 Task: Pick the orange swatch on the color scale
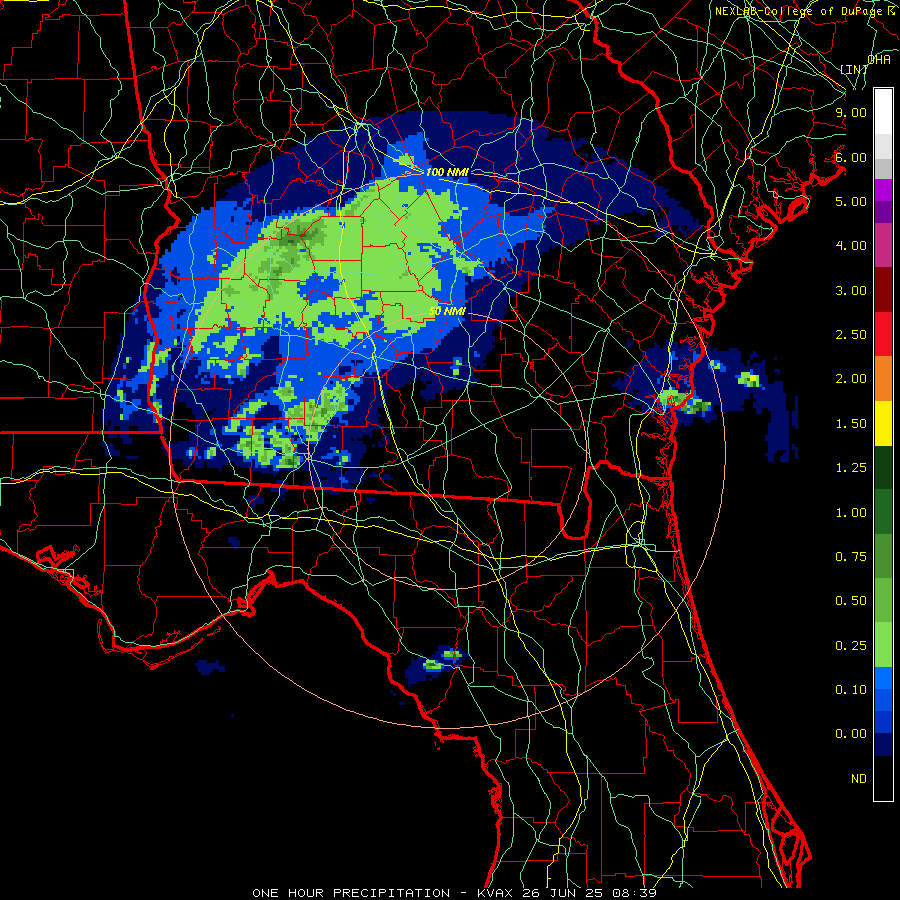[883, 378]
